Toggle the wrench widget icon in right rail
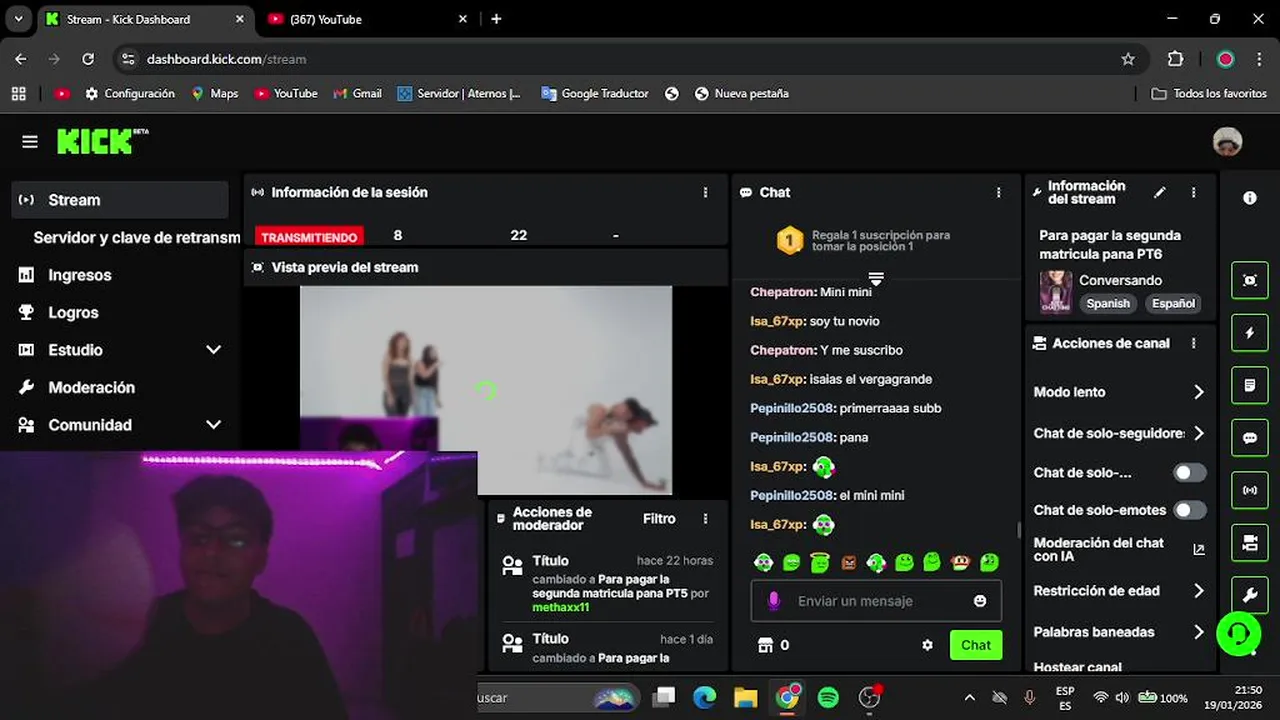The width and height of the screenshot is (1280, 720). [x=1250, y=596]
